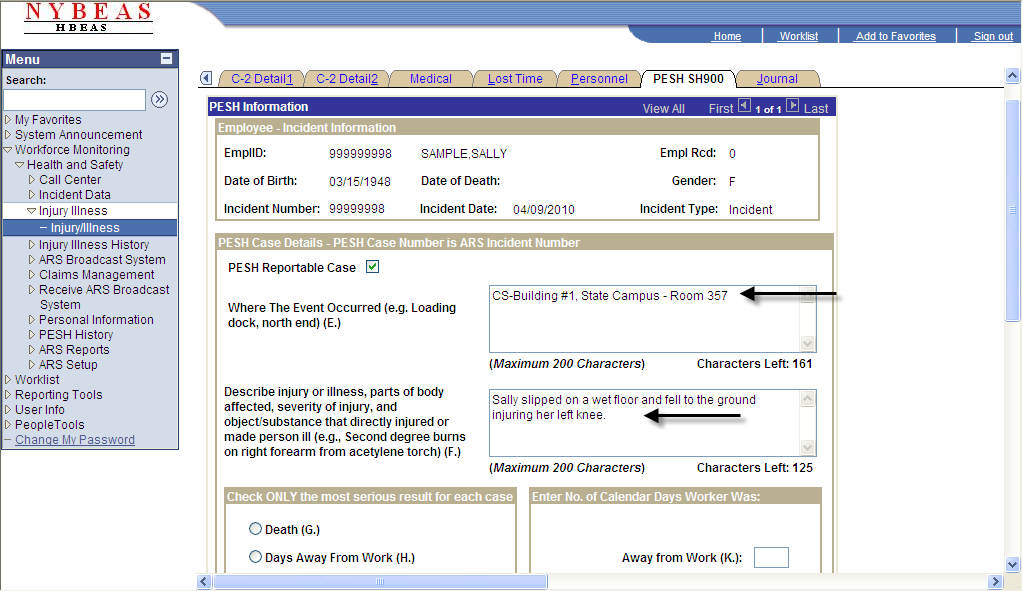Click up arrow in injury description textbox
Screen dimensions: 1022x591
808,398
